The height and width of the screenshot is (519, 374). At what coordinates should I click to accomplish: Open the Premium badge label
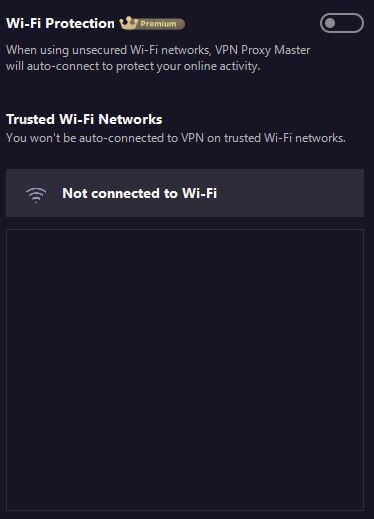point(152,24)
